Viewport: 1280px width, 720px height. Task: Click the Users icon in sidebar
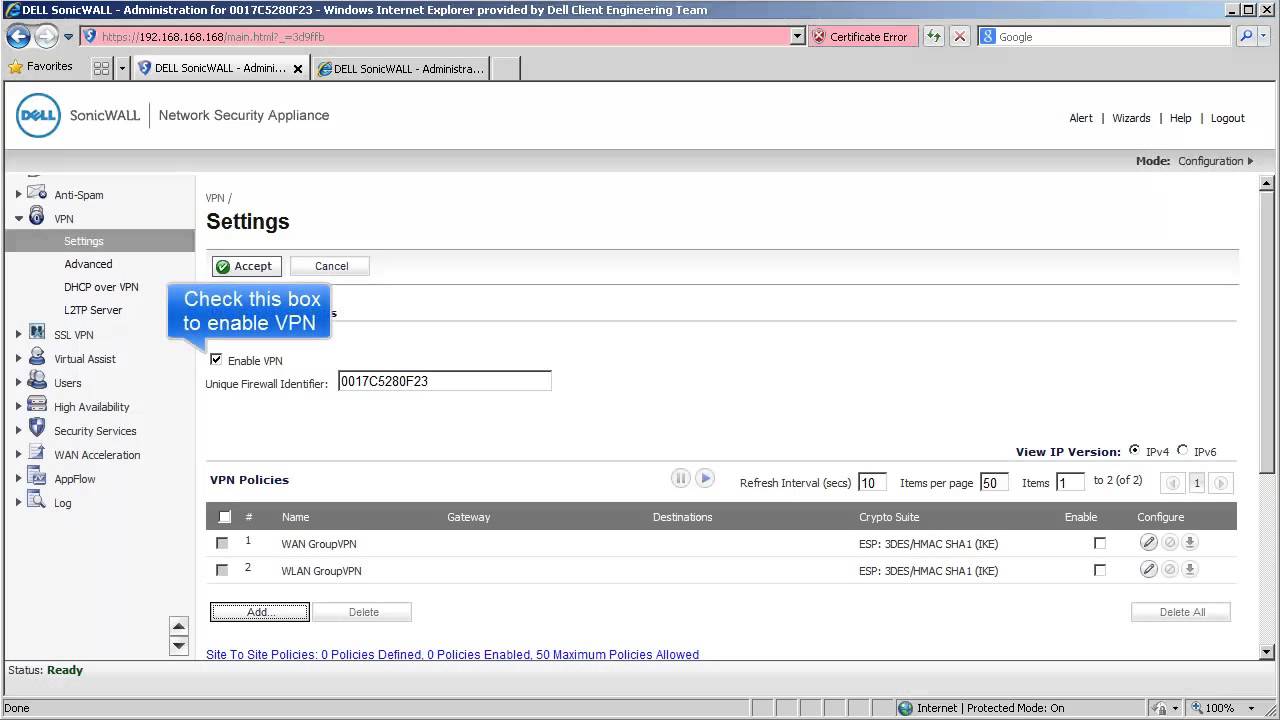tap(37, 381)
